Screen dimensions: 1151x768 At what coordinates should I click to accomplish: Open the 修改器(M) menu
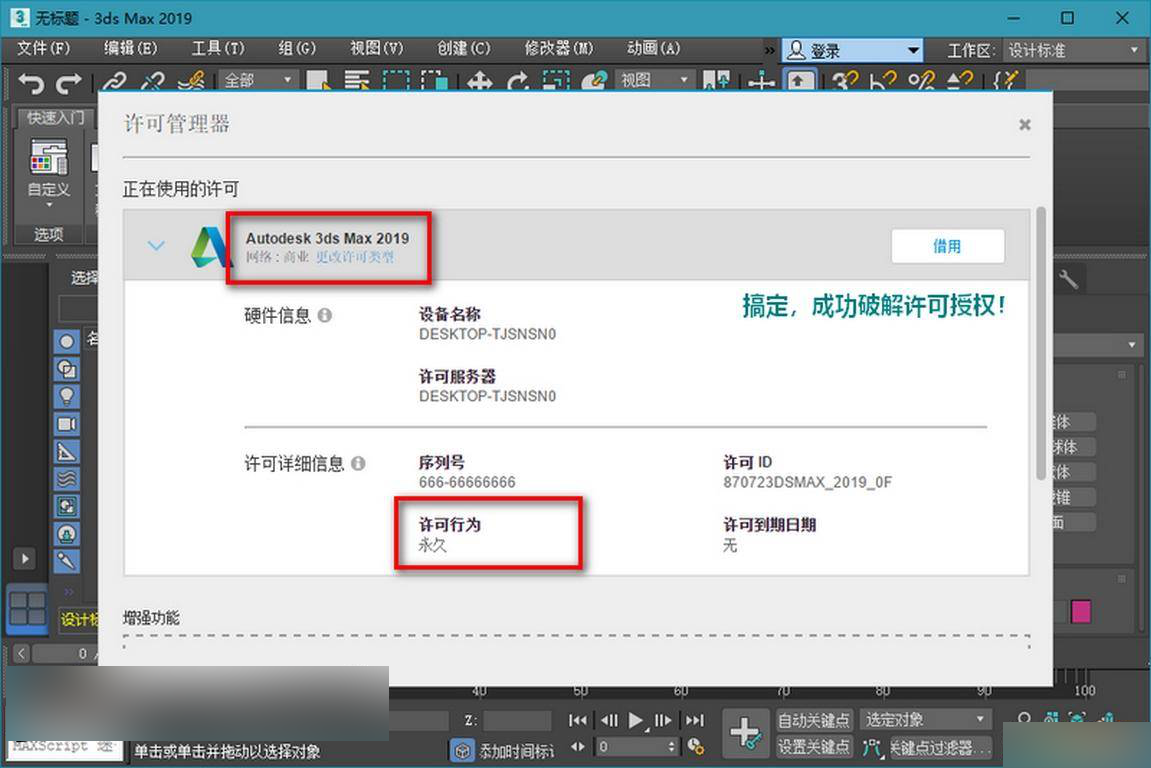(559, 48)
